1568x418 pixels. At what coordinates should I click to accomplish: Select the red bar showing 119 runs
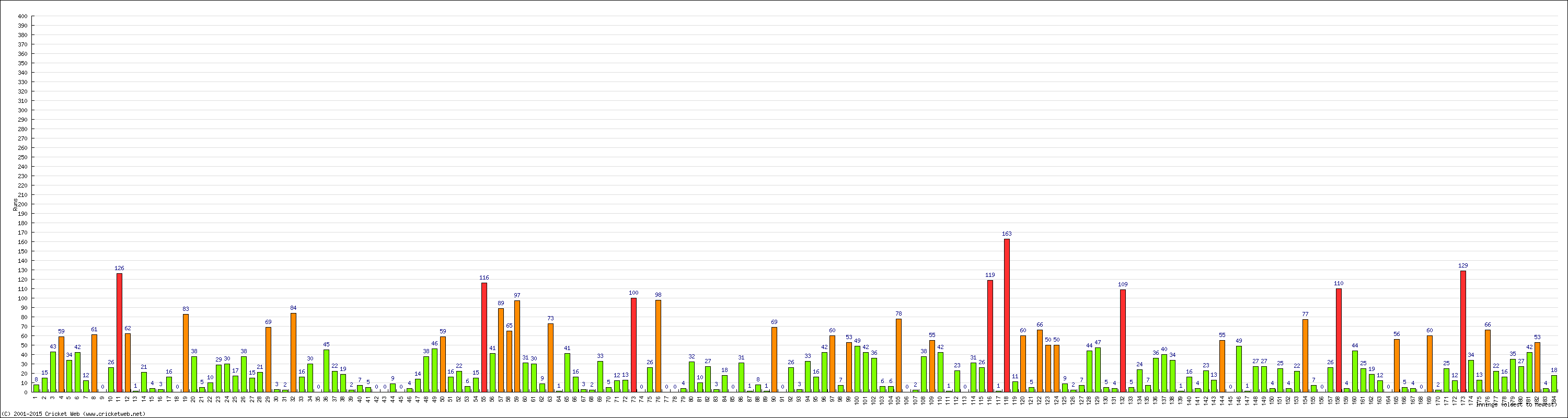pos(990,336)
